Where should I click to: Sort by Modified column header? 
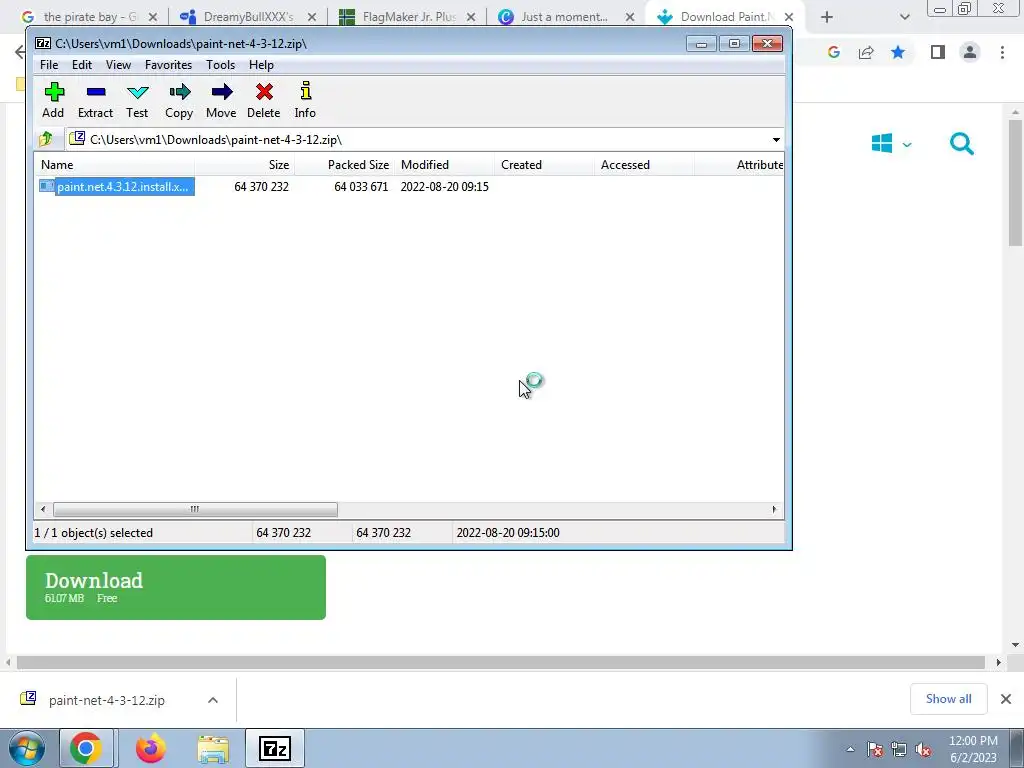[x=445, y=165]
